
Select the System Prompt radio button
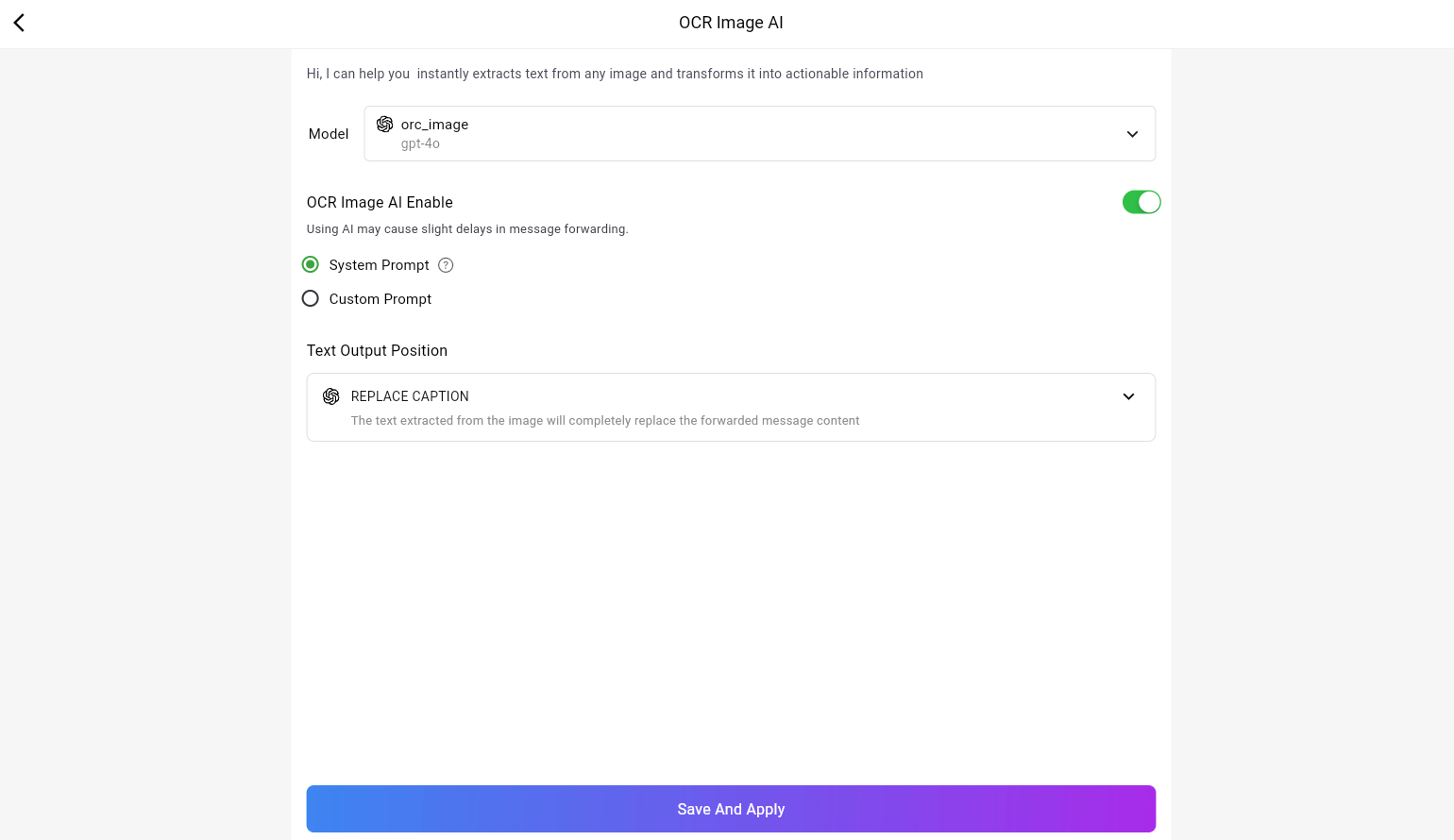point(311,265)
